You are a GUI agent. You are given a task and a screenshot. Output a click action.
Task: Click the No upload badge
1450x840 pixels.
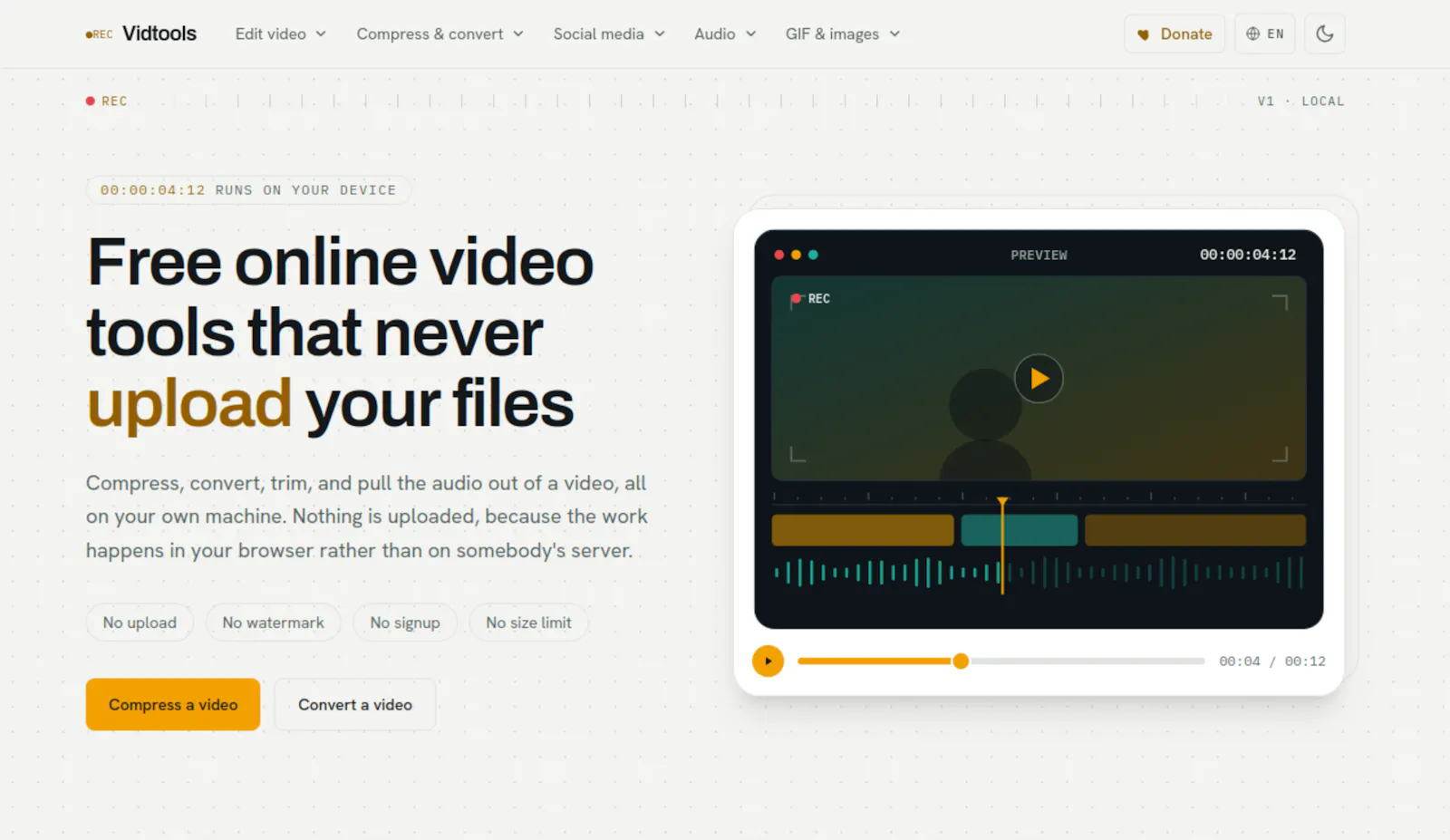[x=140, y=623]
